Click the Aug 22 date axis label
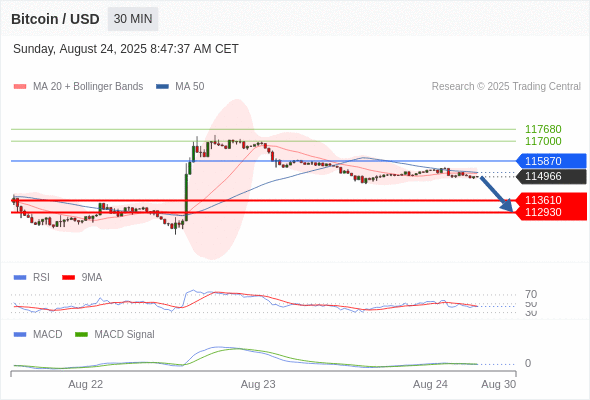 85,384
